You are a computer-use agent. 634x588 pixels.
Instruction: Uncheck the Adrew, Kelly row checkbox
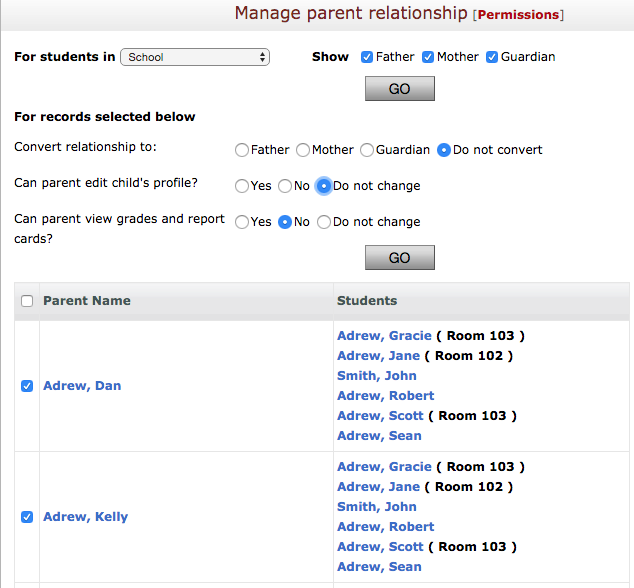click(27, 517)
